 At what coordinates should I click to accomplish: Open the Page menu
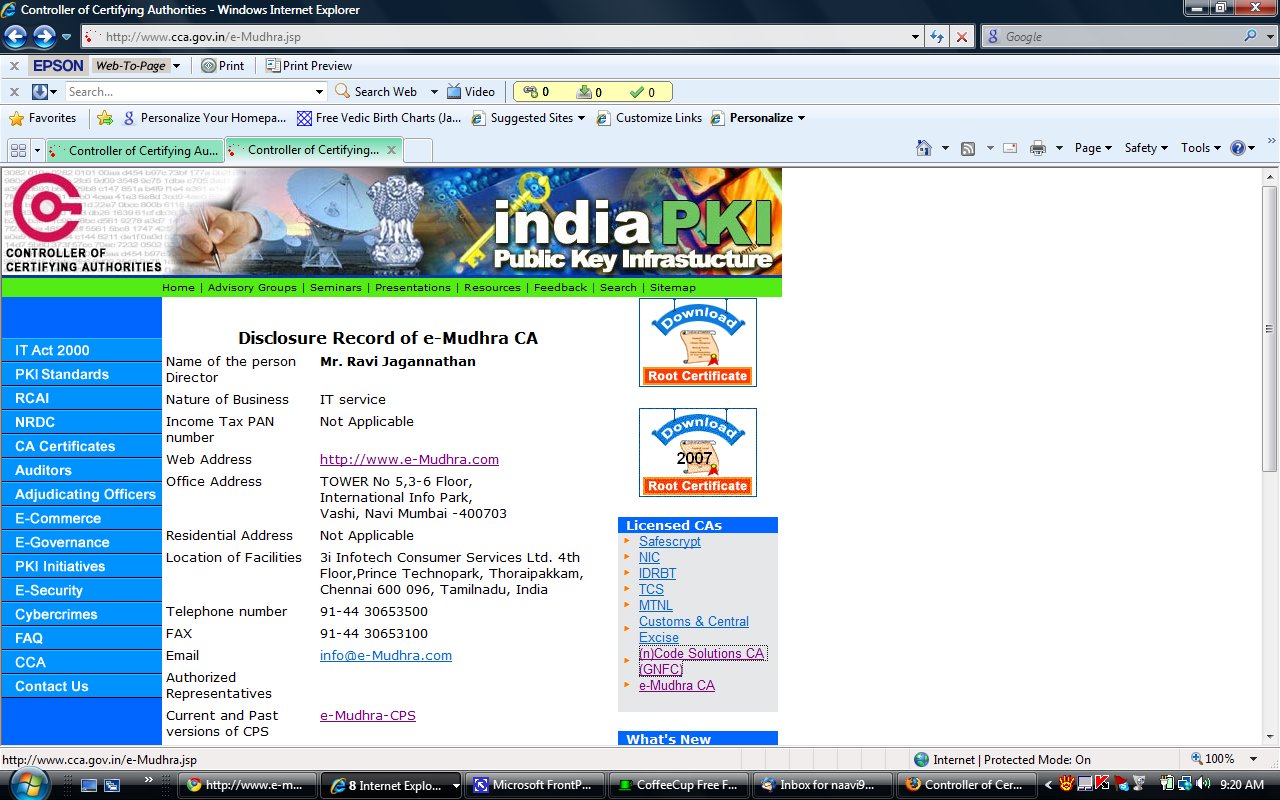pyautogui.click(x=1093, y=148)
